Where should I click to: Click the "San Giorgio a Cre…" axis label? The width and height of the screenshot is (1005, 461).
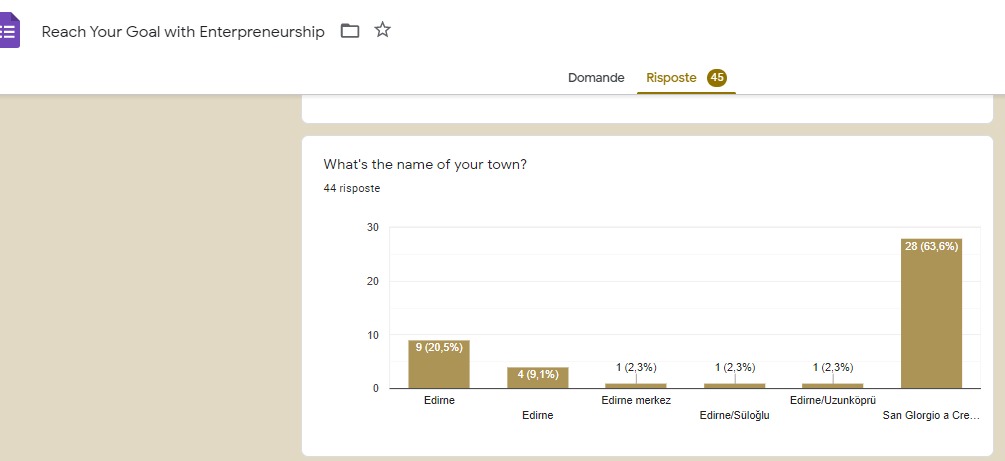931,415
